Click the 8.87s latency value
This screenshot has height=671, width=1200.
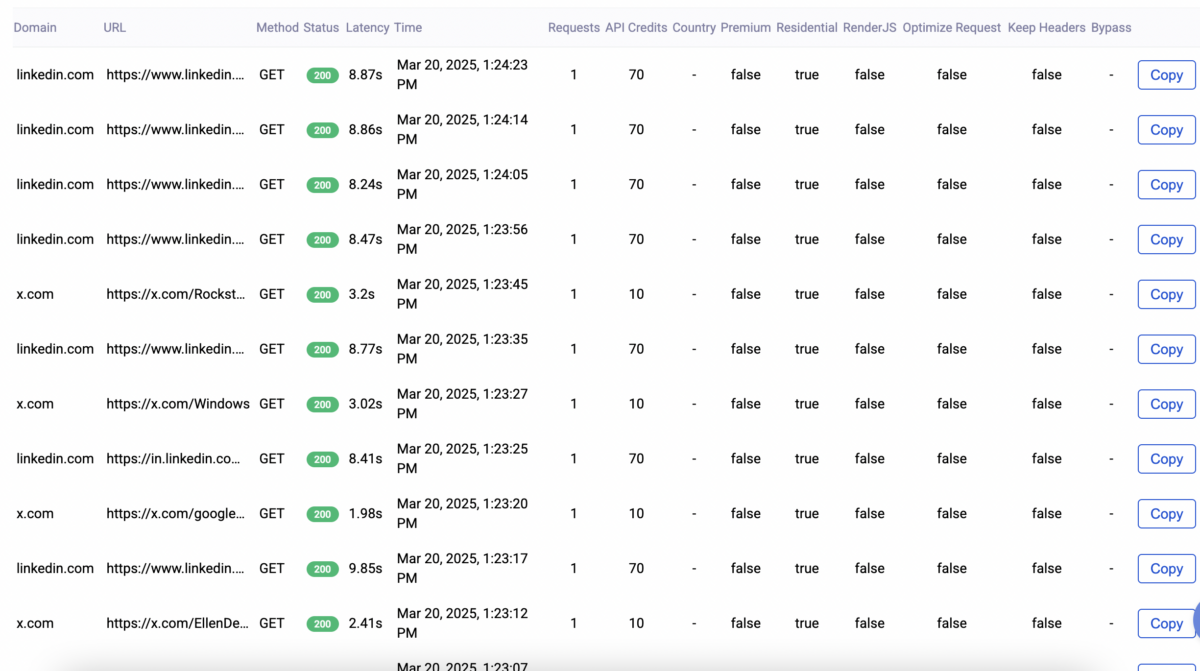365,75
